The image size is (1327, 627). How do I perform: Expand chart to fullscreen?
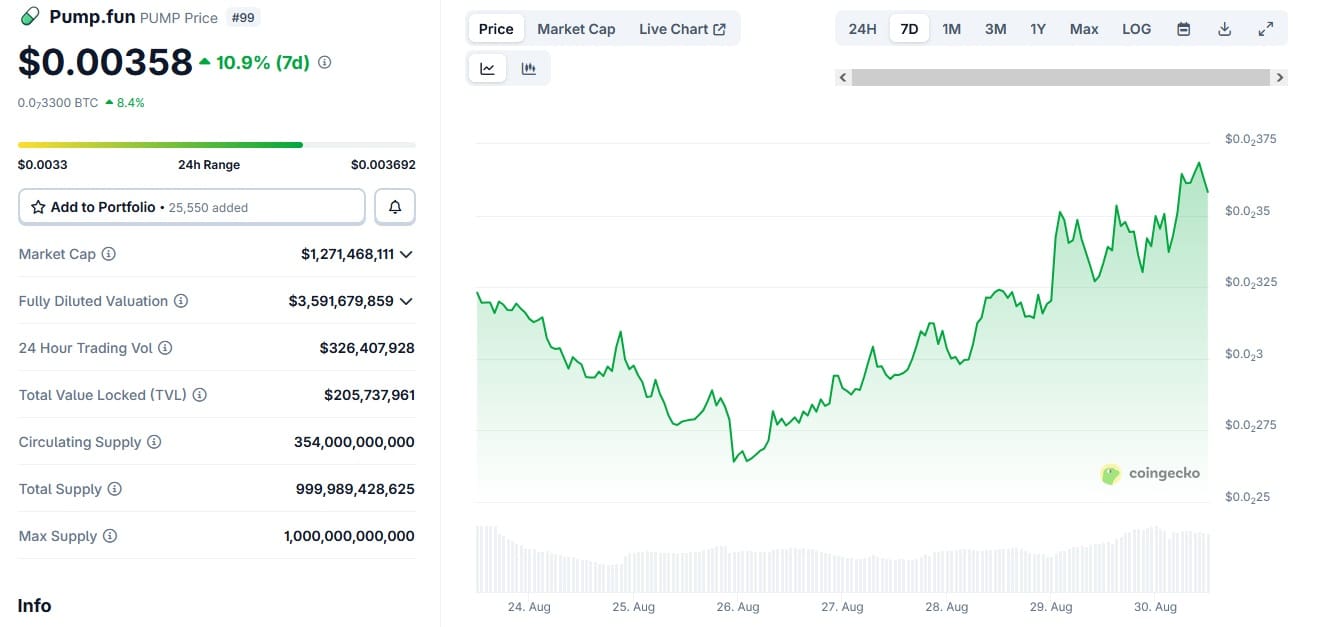[1266, 29]
